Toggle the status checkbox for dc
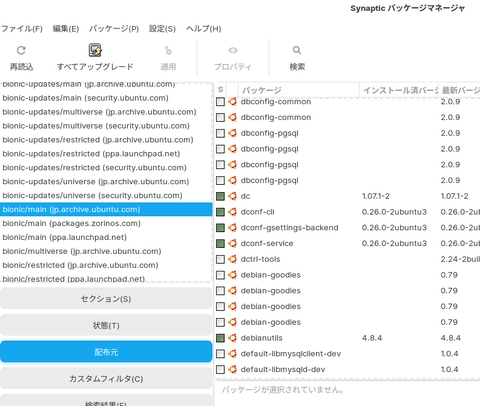This screenshot has width=480, height=406. tap(220, 196)
